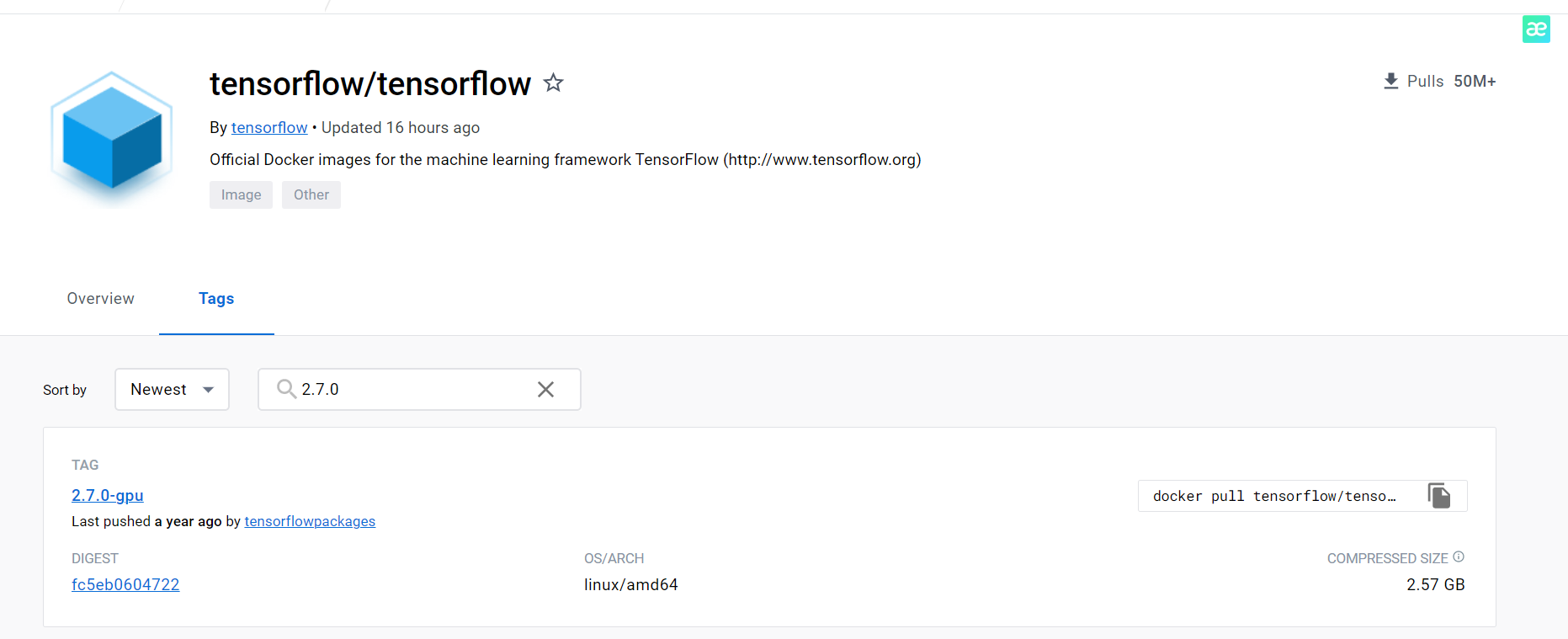
Task: Click the linux/amd64 OS/ARCH value
Action: pos(631,584)
